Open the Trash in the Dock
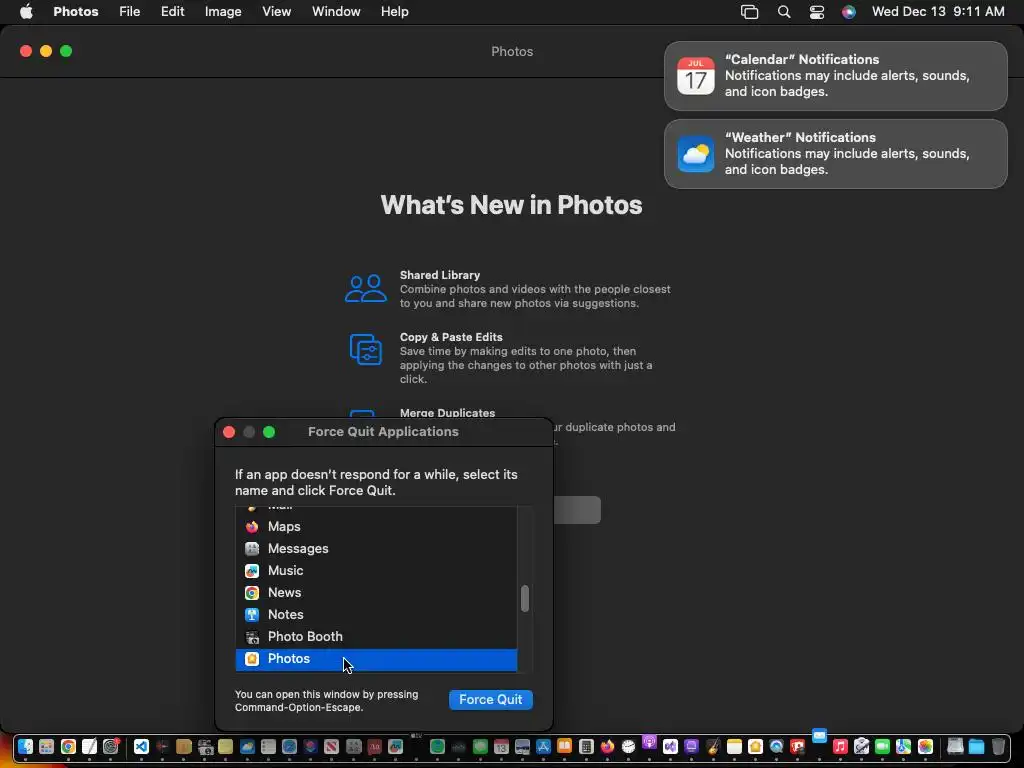Image resolution: width=1024 pixels, height=768 pixels. point(998,746)
